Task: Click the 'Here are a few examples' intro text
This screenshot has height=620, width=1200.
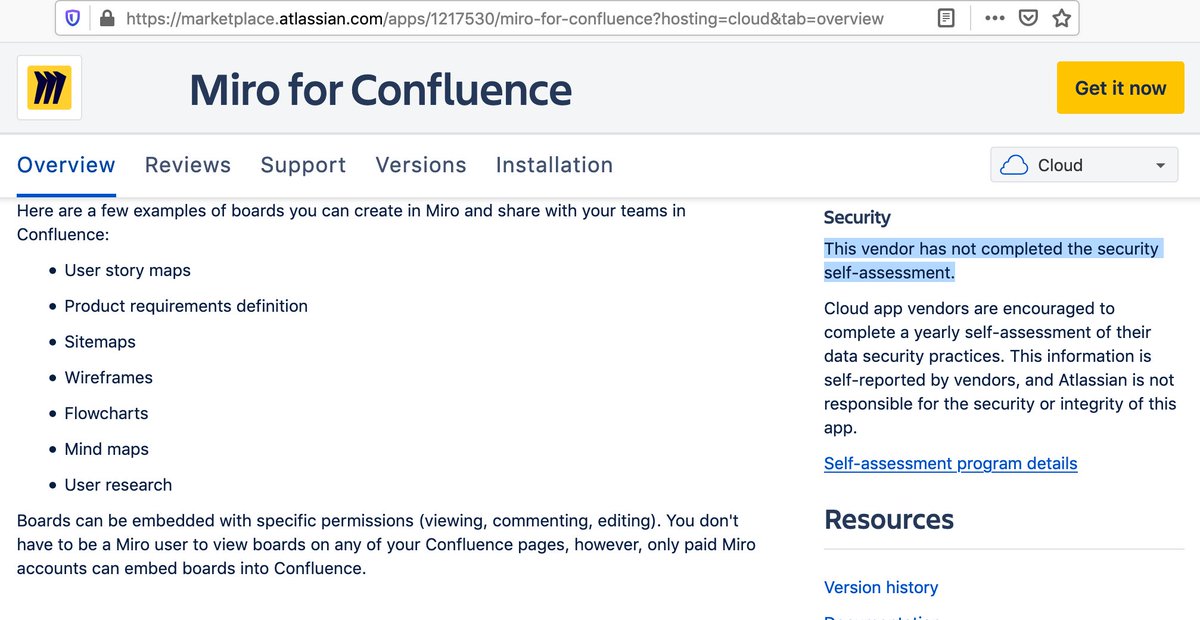Action: [351, 223]
